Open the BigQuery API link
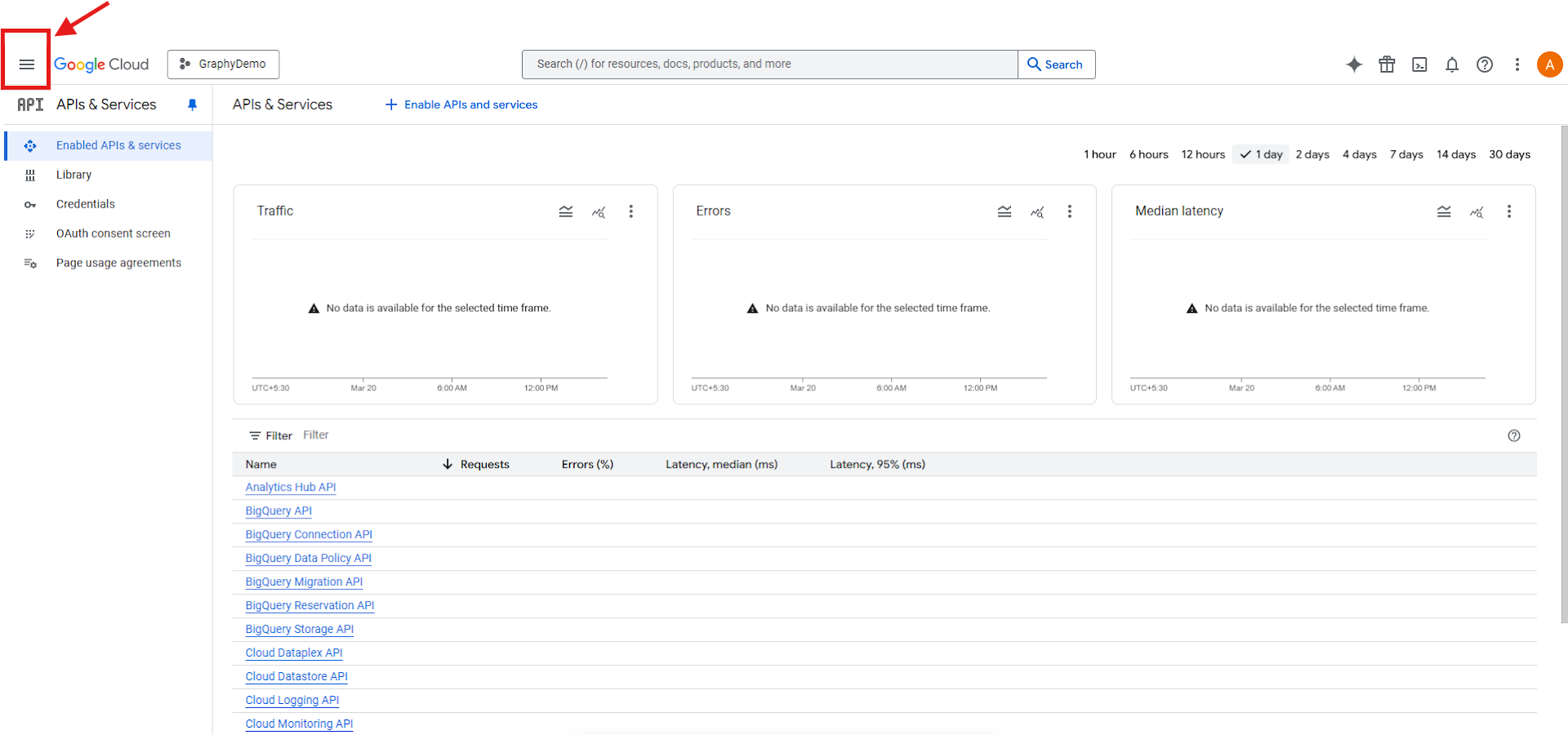1568x735 pixels. click(278, 511)
